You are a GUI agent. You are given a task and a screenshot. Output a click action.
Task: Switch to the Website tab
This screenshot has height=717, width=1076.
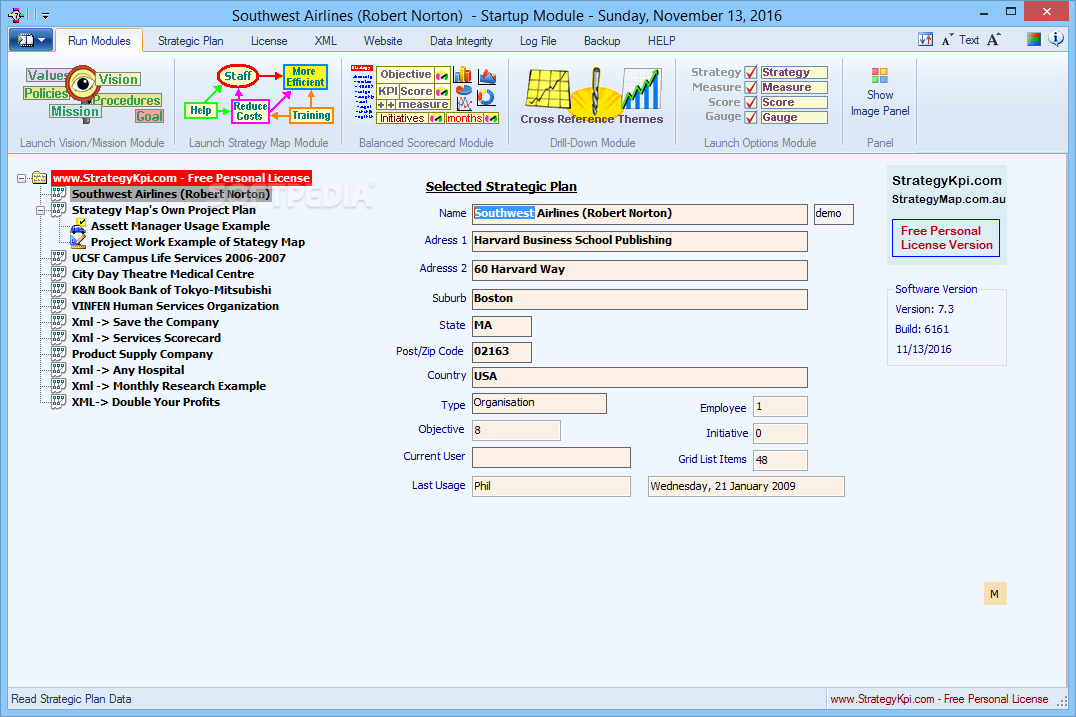coord(383,40)
